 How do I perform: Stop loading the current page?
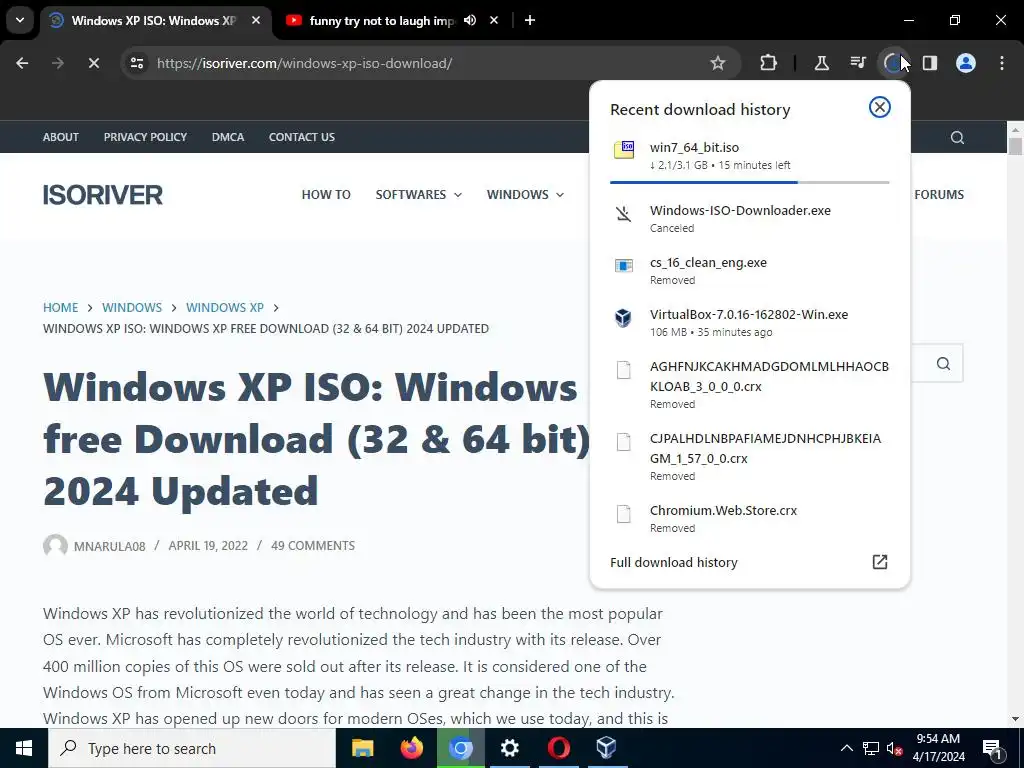pyautogui.click(x=93, y=63)
